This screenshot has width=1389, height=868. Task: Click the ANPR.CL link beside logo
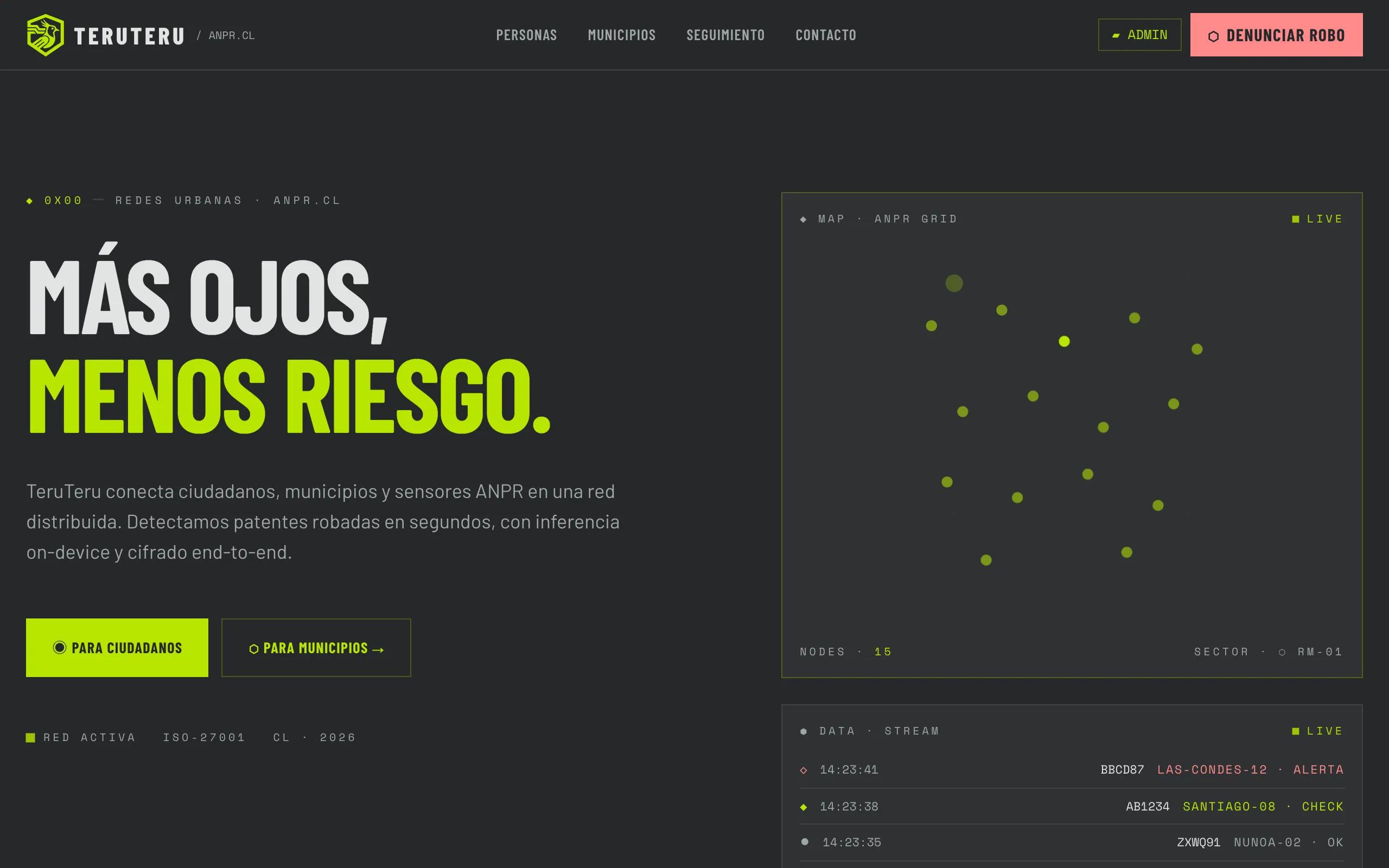(231, 36)
